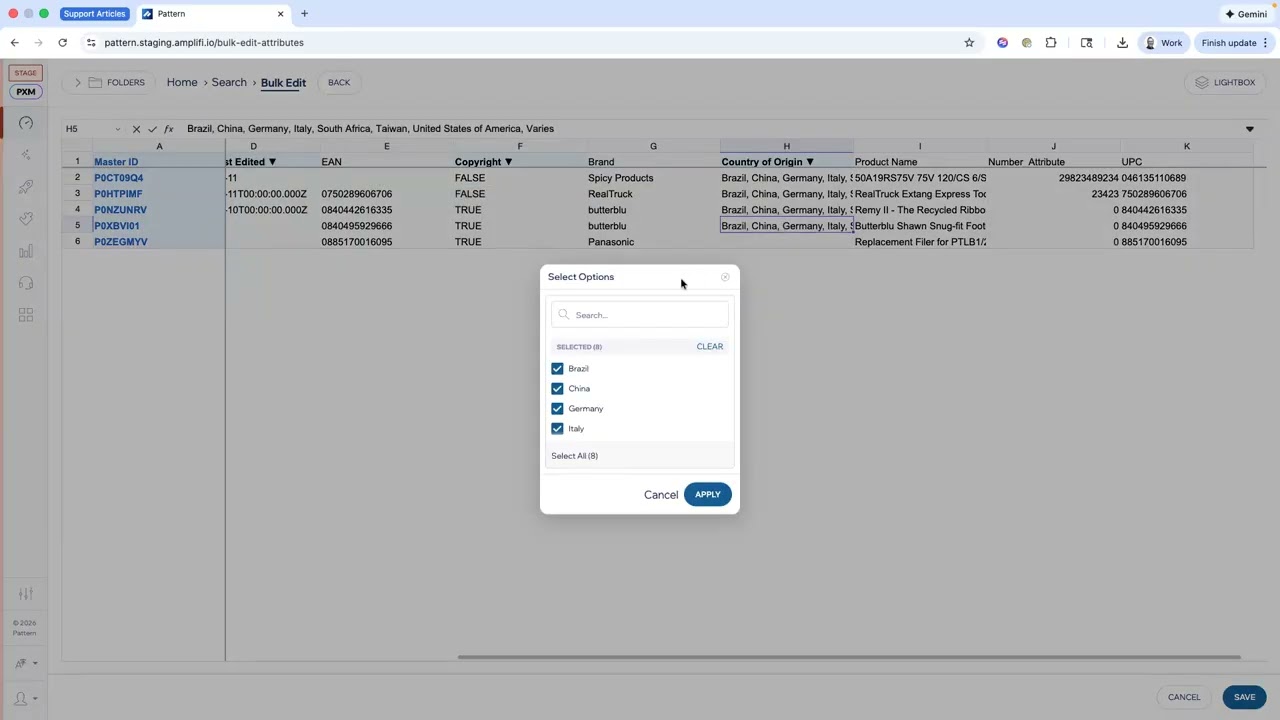Viewport: 1280px width, 720px height.
Task: Open the Gemini button
Action: click(x=1246, y=14)
